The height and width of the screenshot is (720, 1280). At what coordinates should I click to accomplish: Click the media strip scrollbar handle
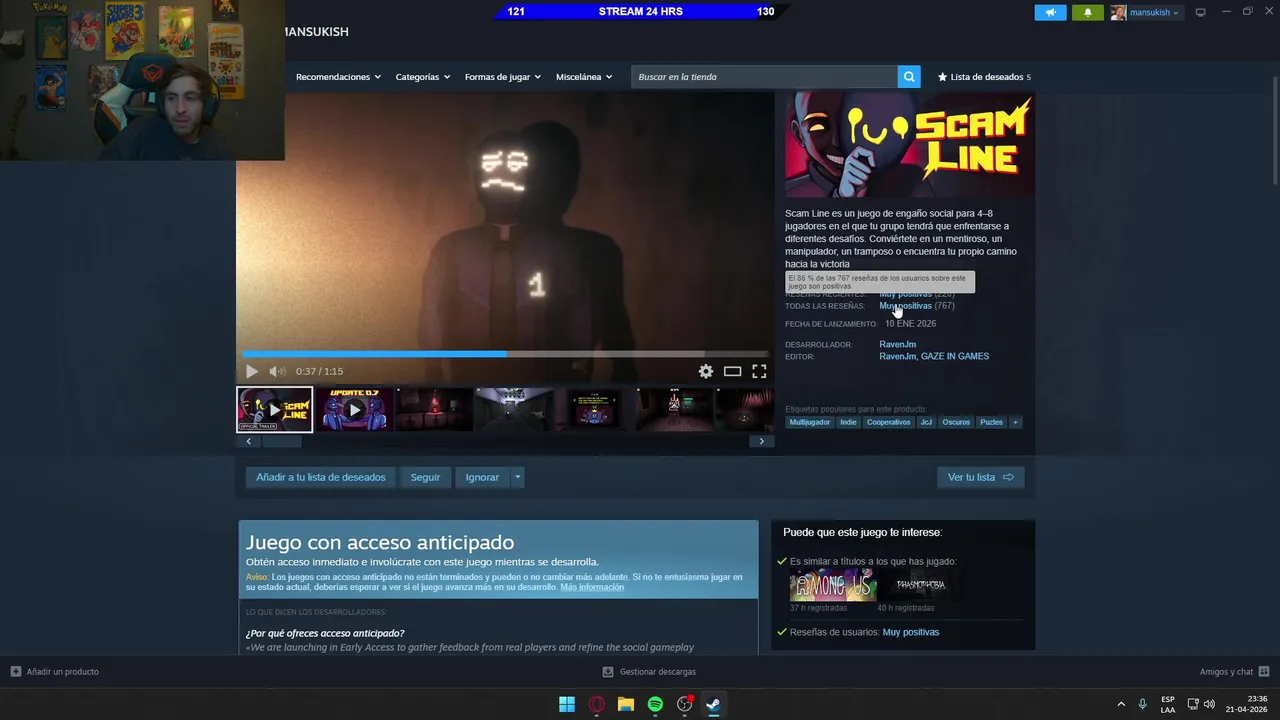tap(282, 441)
